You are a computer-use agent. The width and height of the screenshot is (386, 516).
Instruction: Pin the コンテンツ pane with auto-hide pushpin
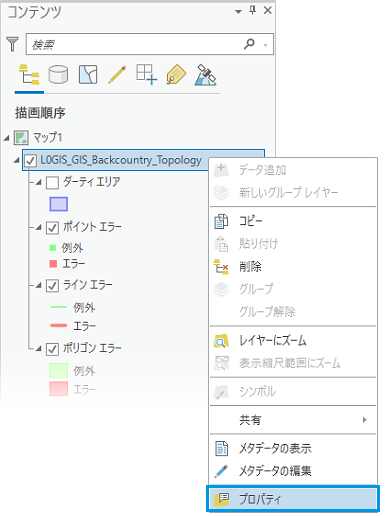click(x=253, y=11)
